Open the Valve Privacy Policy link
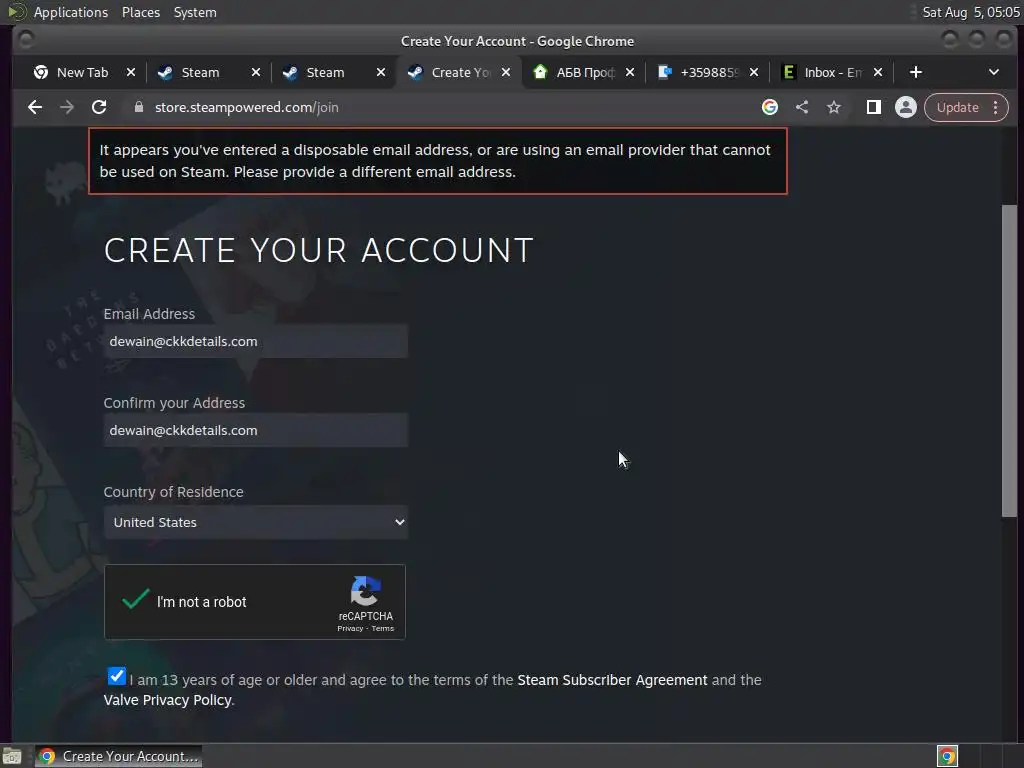This screenshot has height=768, width=1024. tap(167, 700)
